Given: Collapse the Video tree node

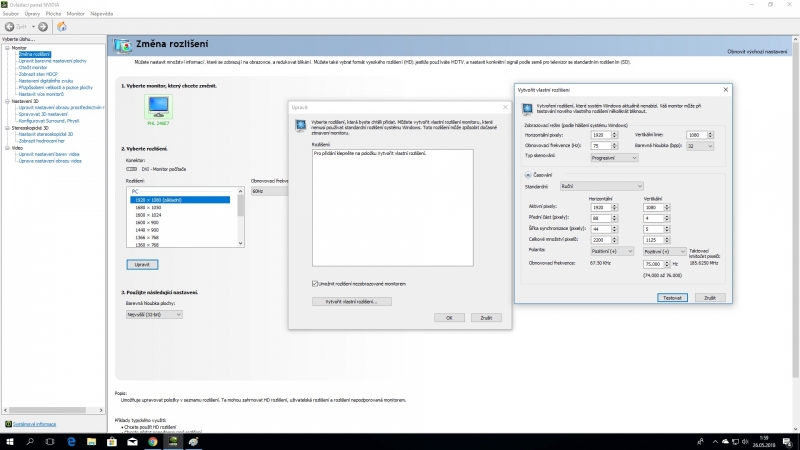Looking at the screenshot, I should [8, 148].
